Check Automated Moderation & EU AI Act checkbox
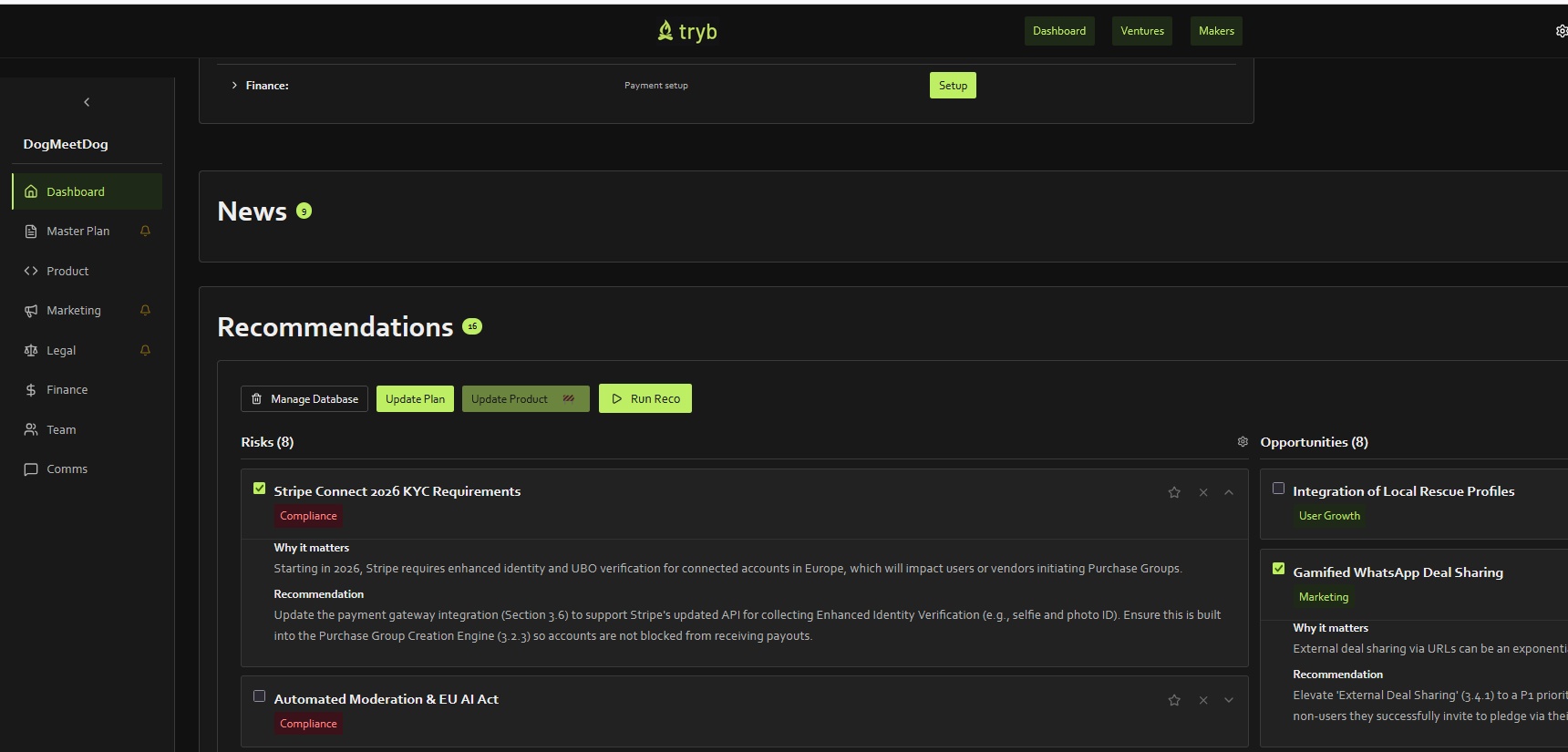 tap(259, 696)
